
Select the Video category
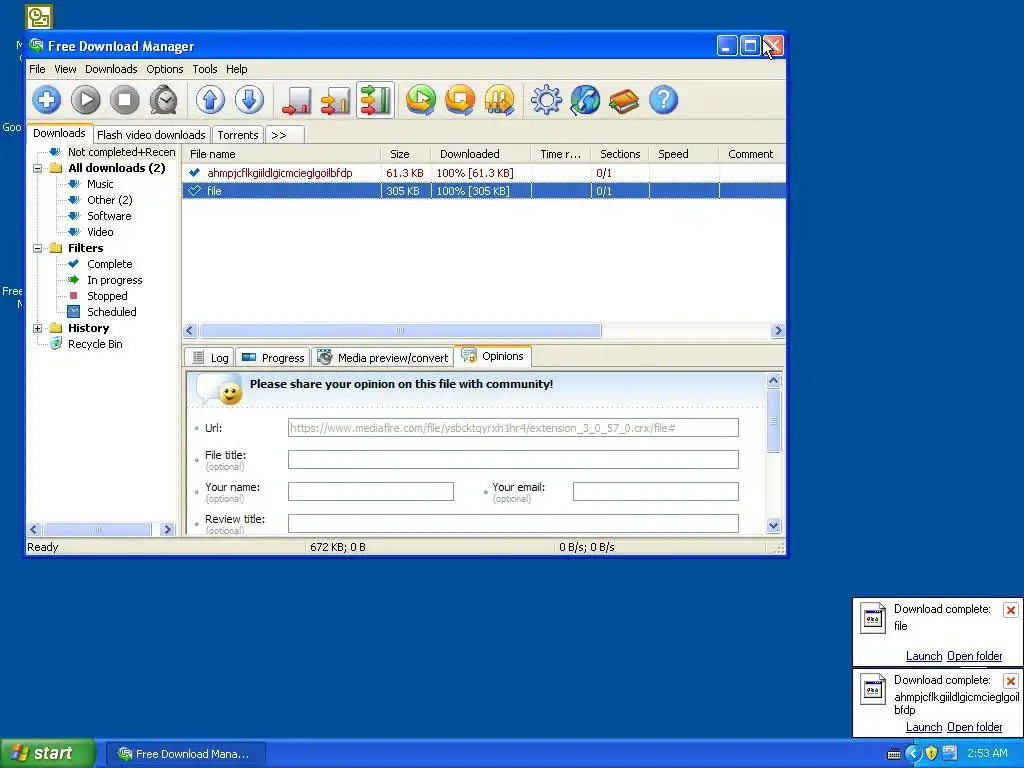100,232
